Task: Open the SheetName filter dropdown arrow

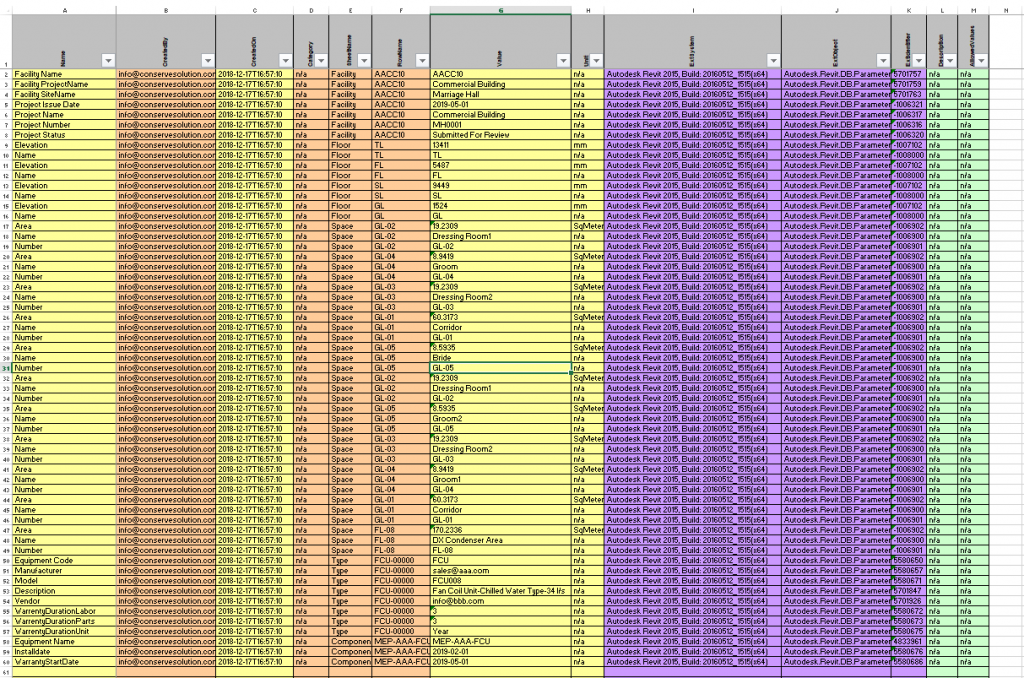Action: tap(362, 60)
